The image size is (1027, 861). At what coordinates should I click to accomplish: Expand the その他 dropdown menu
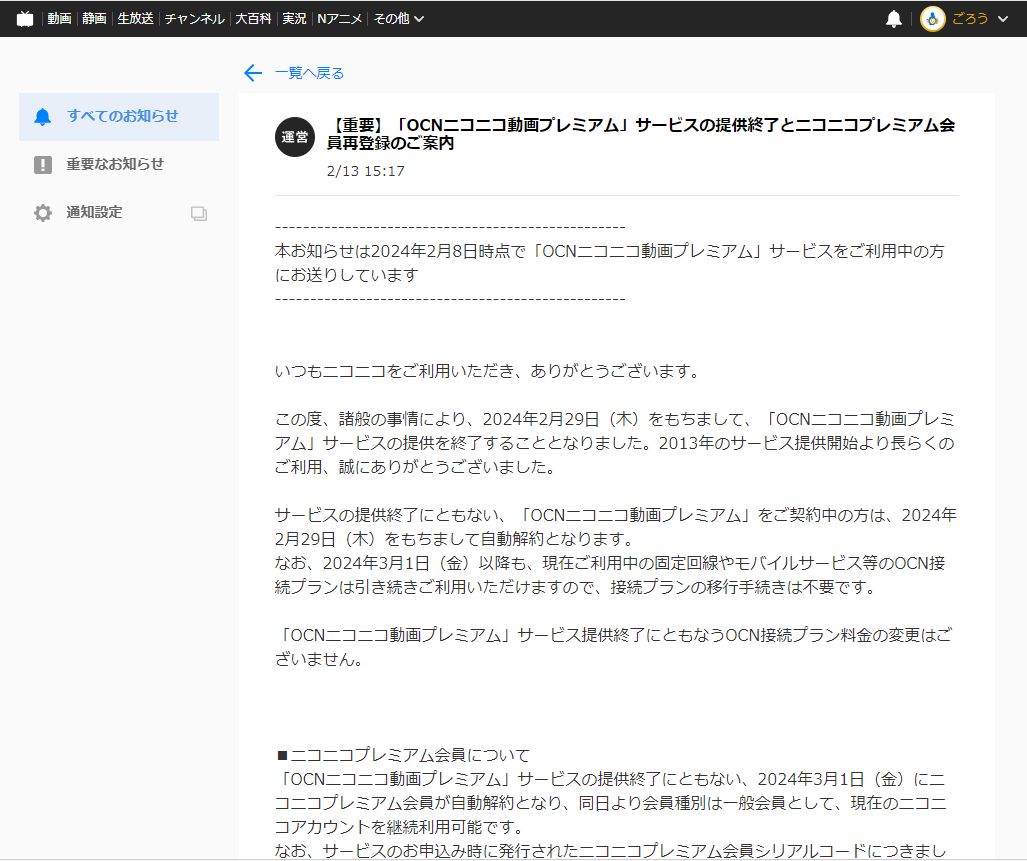coord(398,19)
